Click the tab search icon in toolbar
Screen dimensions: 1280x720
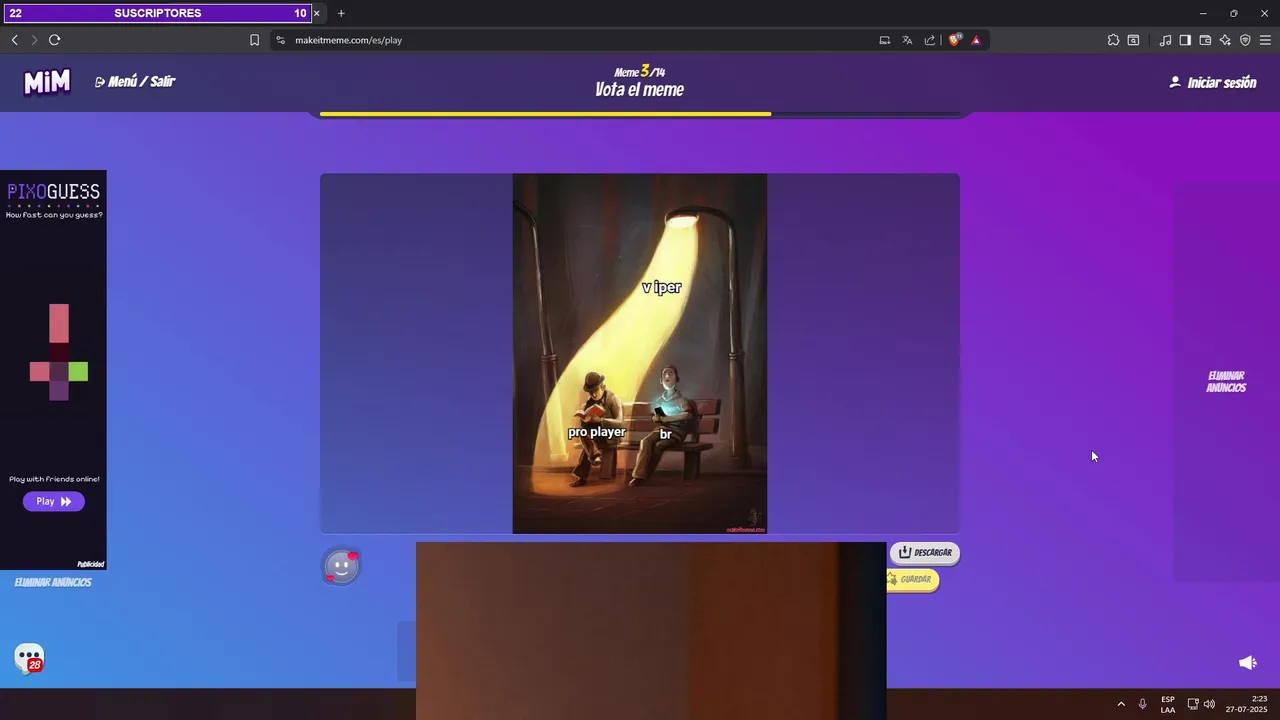[1133, 40]
